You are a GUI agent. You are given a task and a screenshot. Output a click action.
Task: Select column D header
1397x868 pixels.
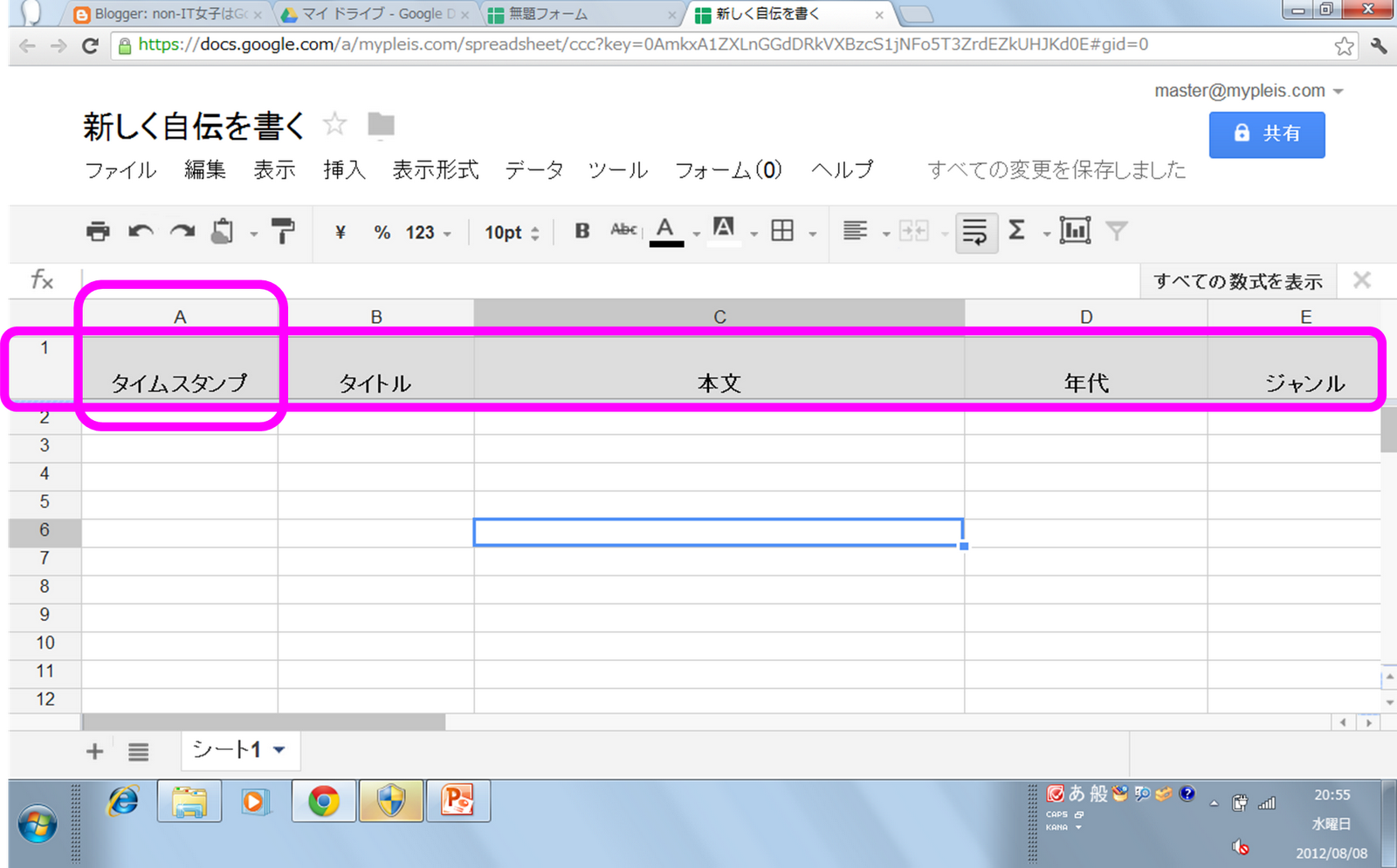point(1086,316)
